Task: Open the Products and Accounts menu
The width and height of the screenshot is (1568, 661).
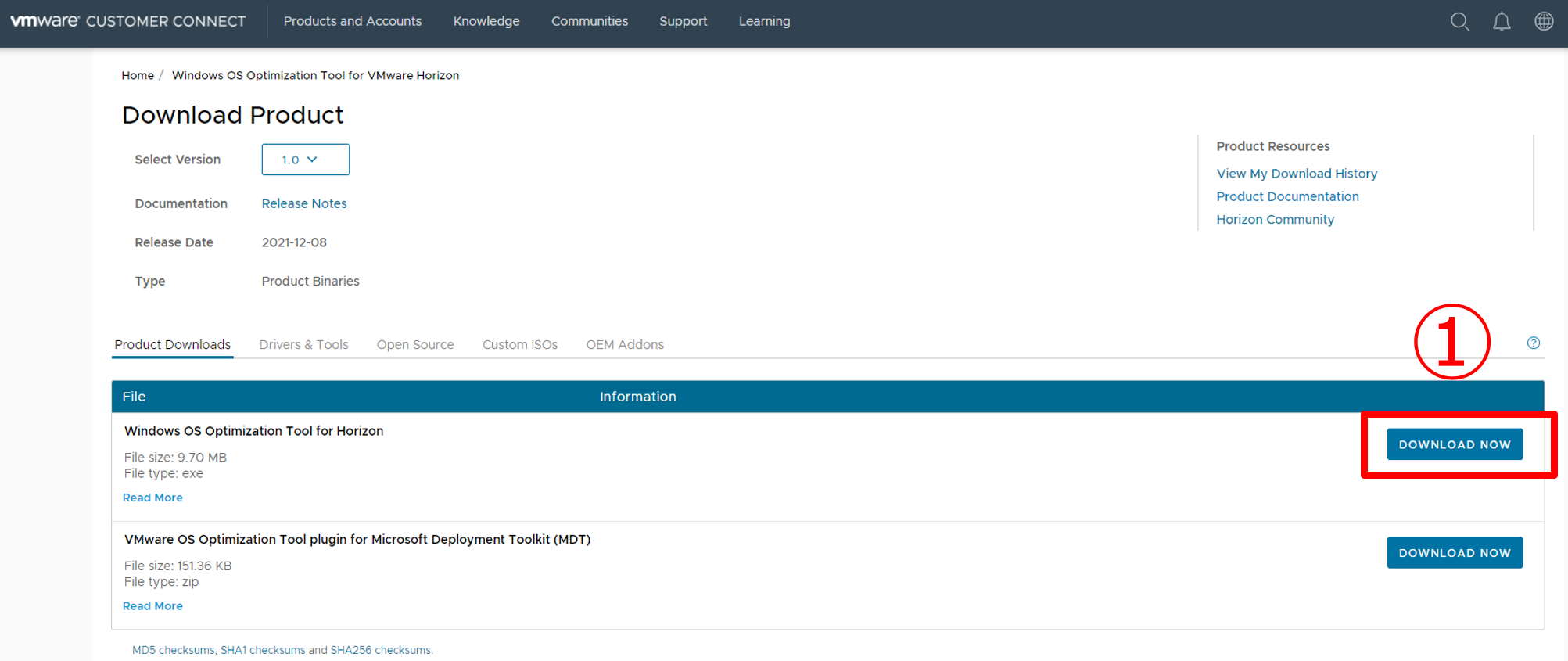Action: pos(352,21)
